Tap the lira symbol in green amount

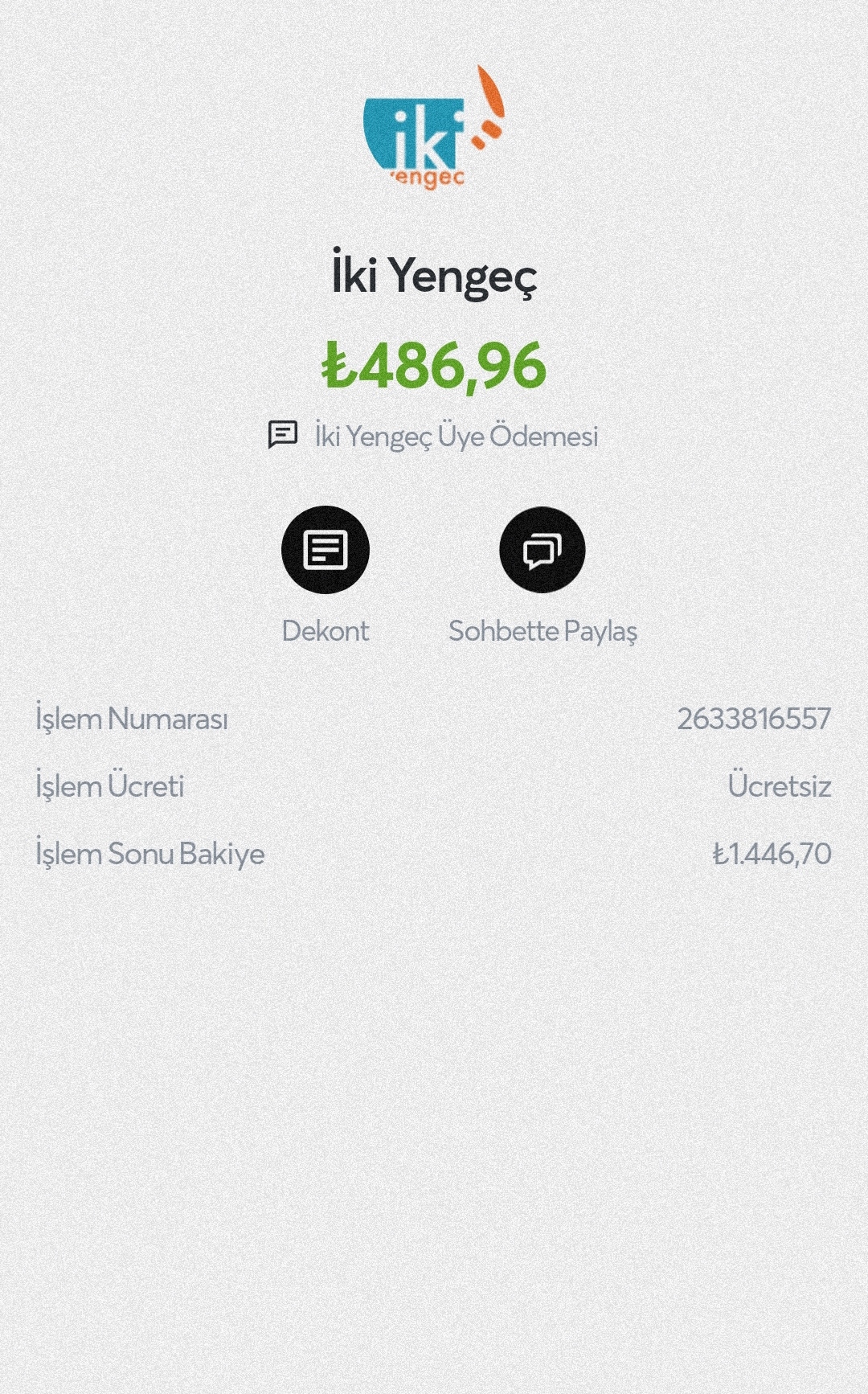338,367
